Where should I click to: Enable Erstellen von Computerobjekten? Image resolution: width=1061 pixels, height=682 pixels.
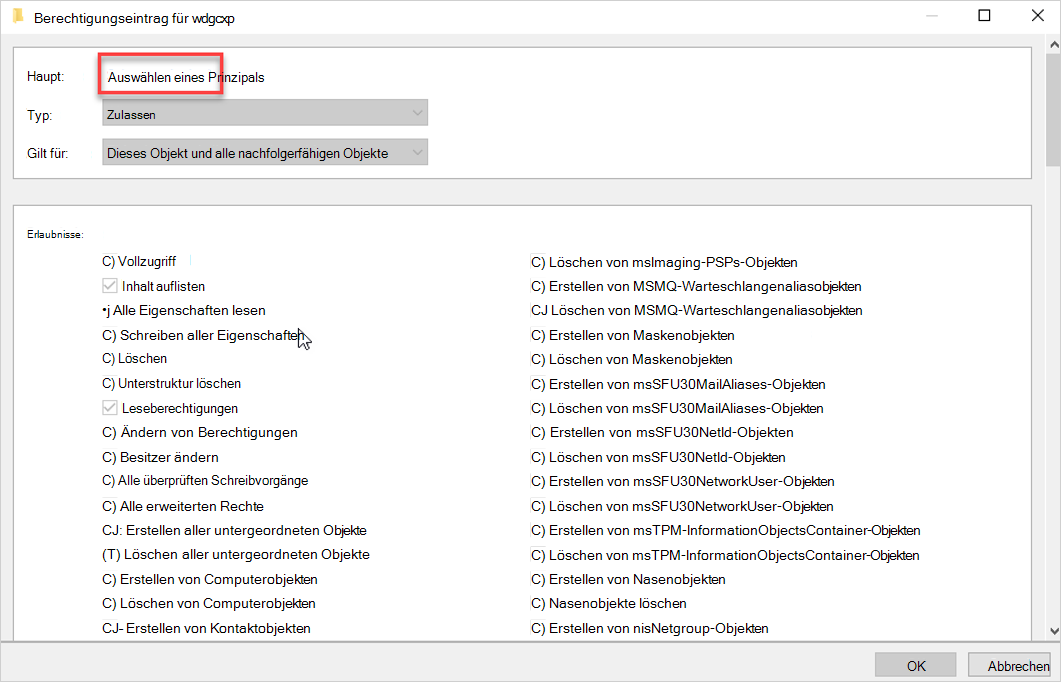pos(107,579)
